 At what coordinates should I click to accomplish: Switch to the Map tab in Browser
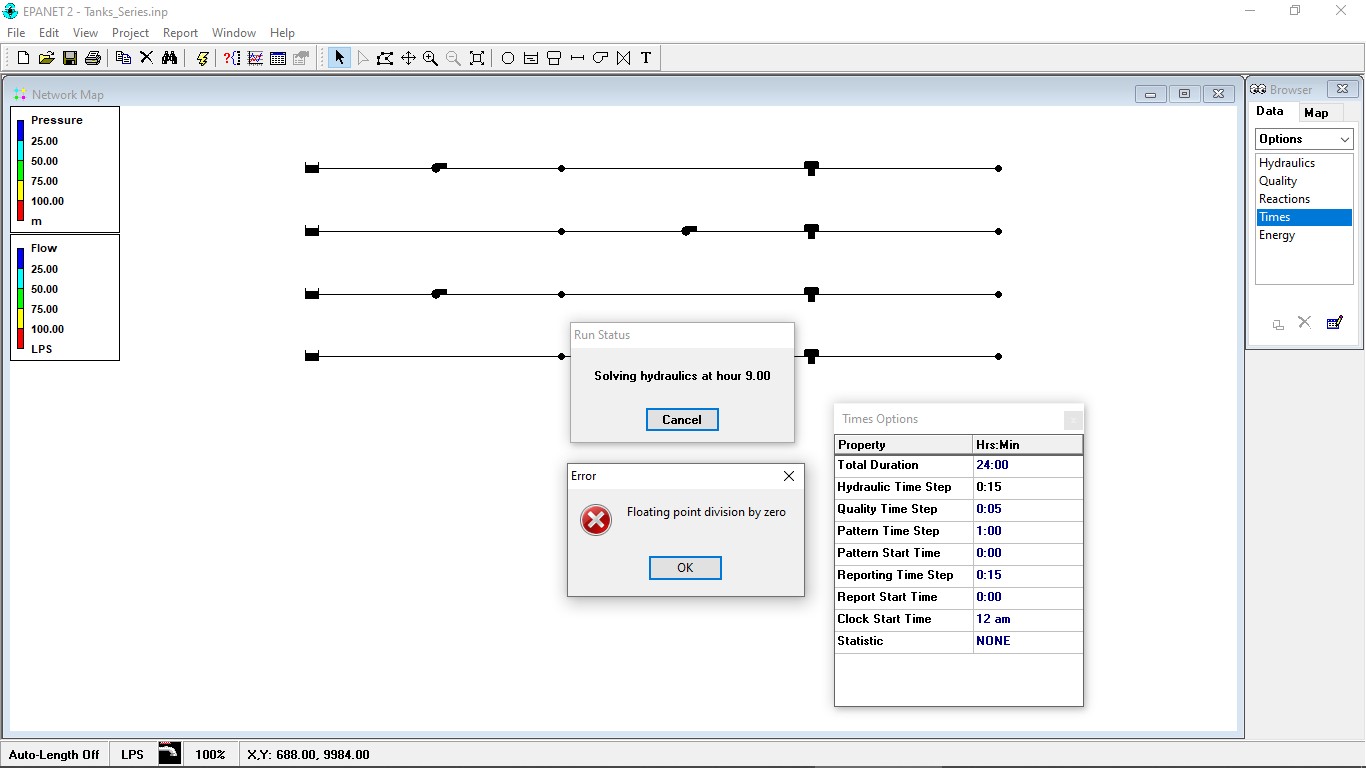click(1317, 112)
